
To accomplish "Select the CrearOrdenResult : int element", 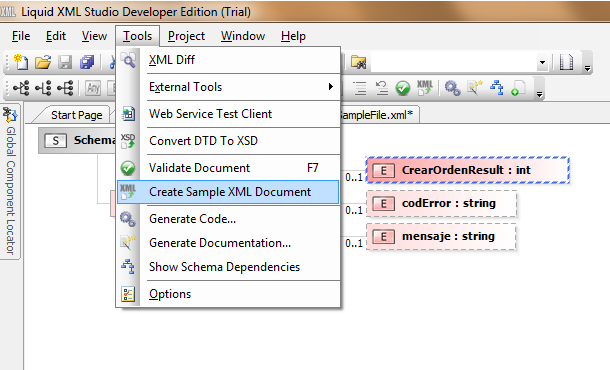I will pyautogui.click(x=467, y=170).
